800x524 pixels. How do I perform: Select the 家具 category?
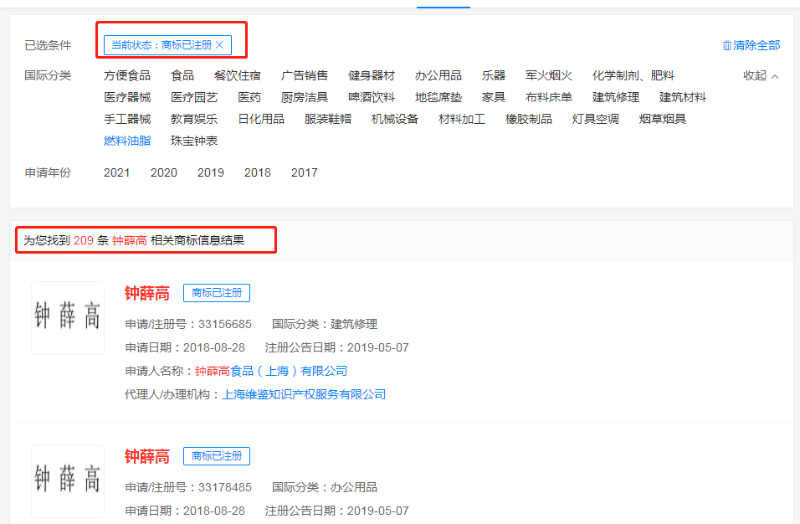pos(493,97)
